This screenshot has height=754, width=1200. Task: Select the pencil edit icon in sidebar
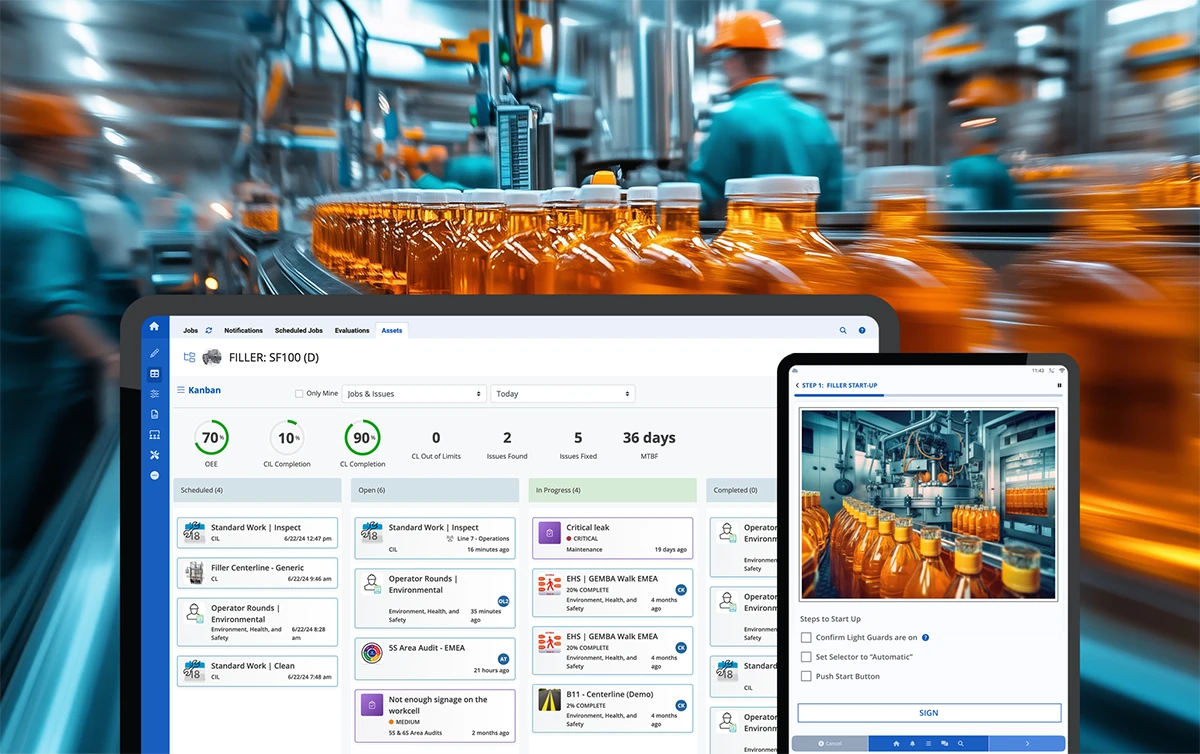pos(154,353)
